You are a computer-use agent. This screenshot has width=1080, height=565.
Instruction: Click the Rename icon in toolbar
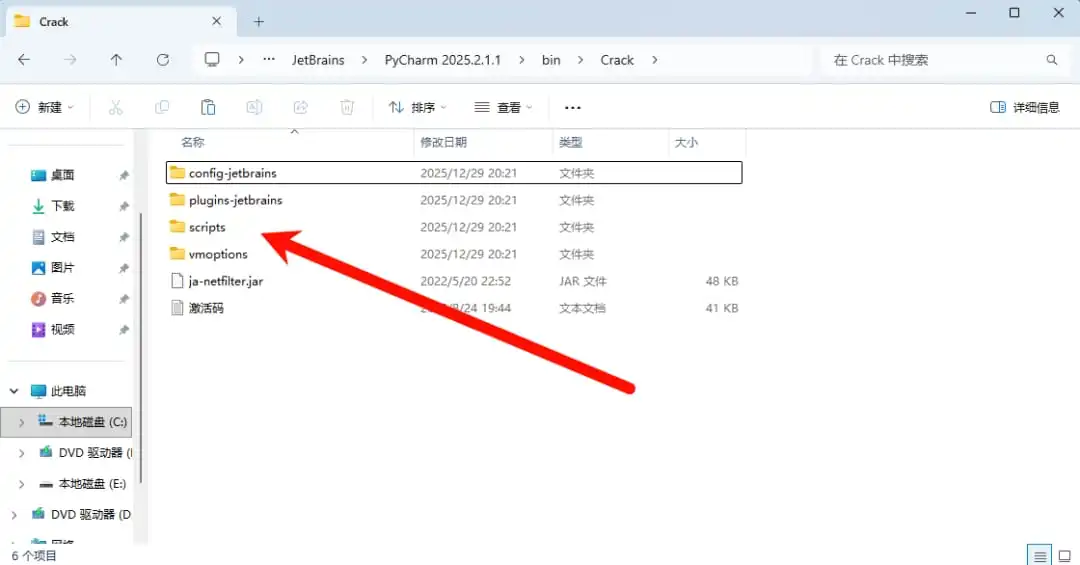(x=254, y=107)
